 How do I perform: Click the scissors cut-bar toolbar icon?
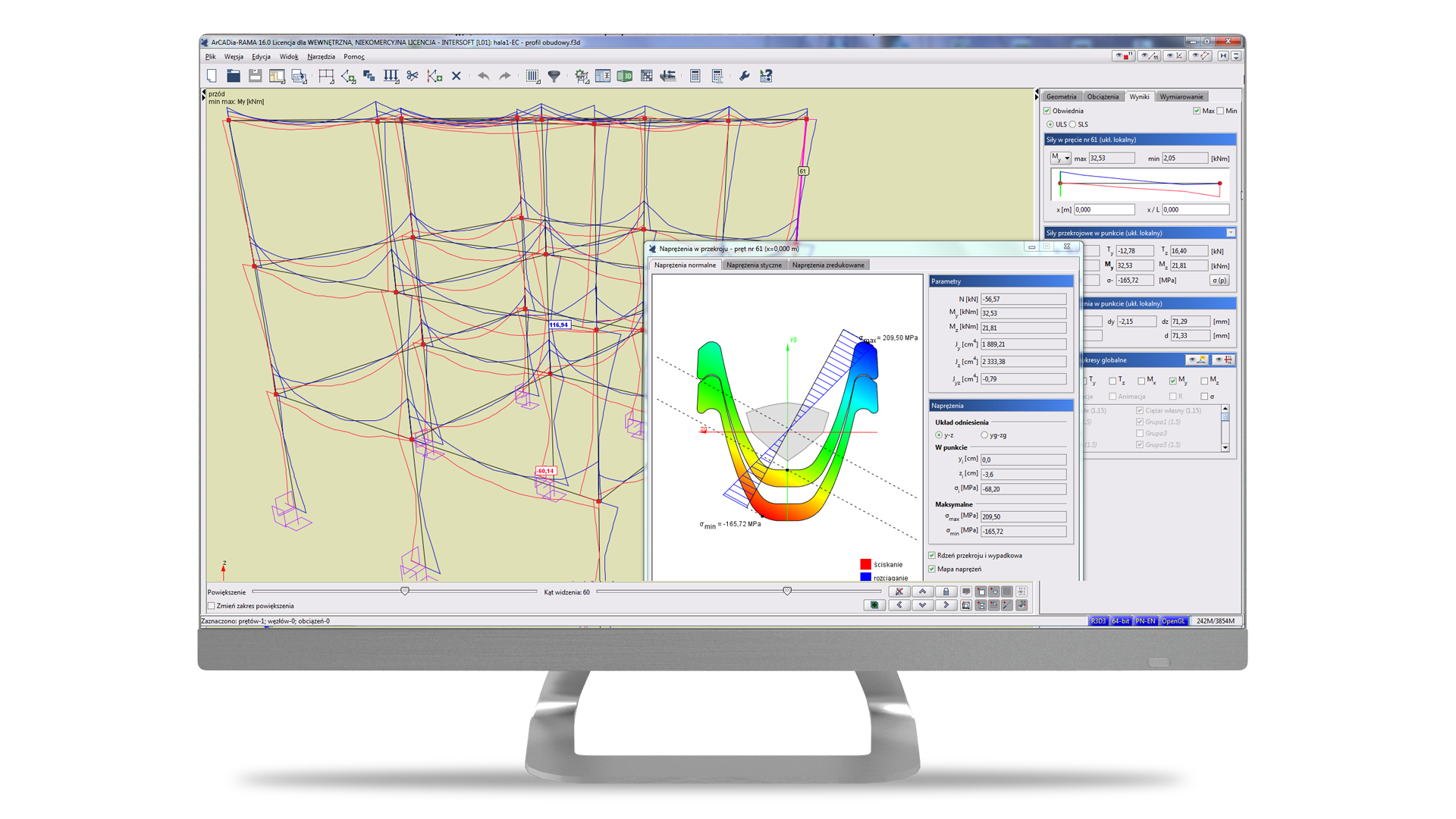[413, 76]
